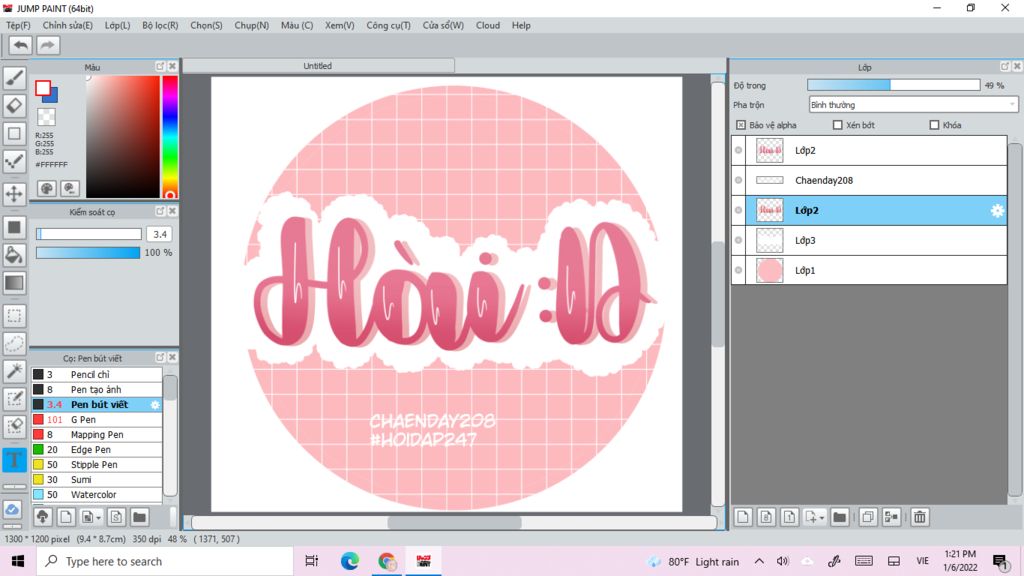Click the canvas horizontal scrollbar
1024x576 pixels.
coord(455,522)
